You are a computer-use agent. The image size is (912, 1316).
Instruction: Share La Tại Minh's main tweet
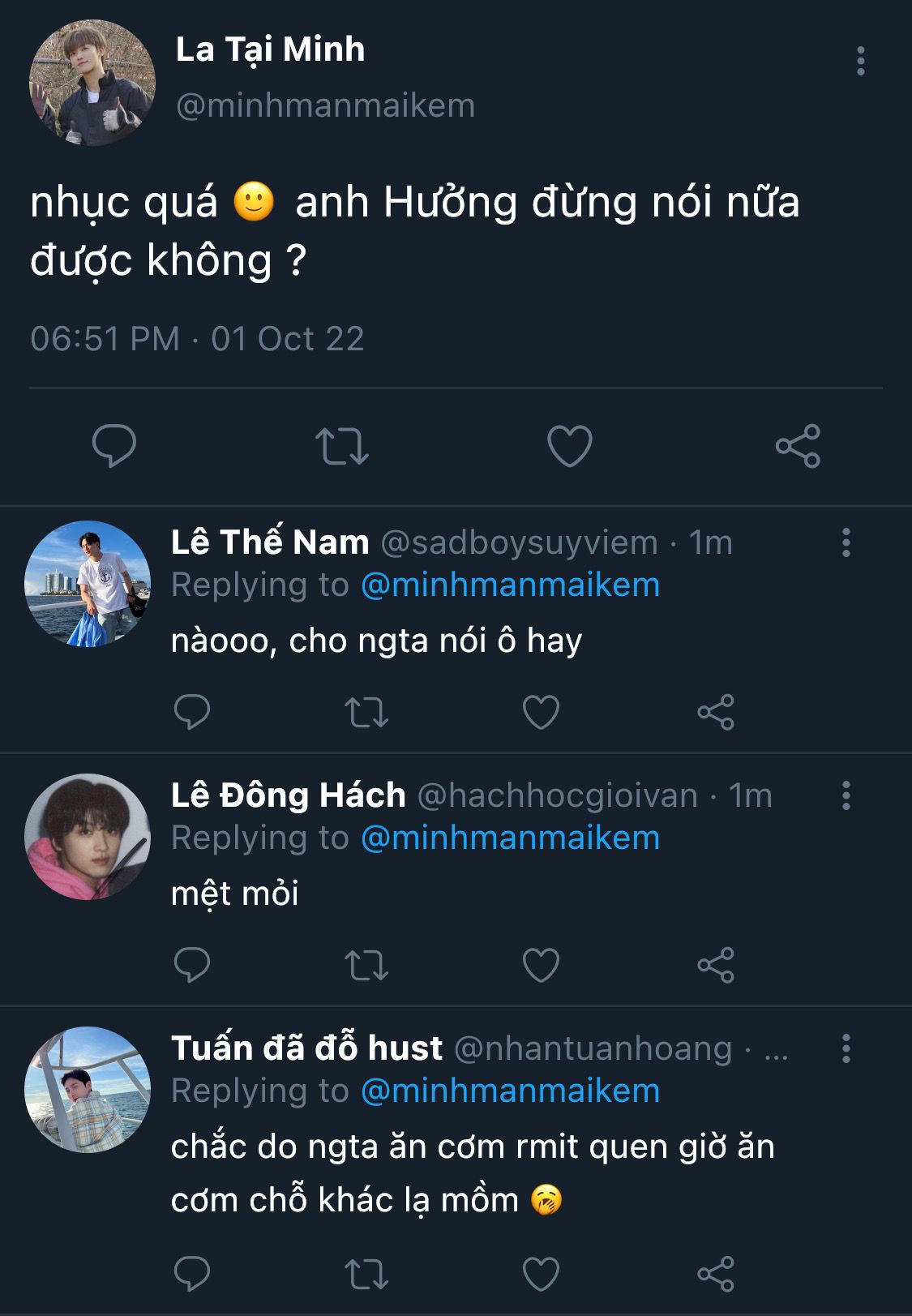(798, 446)
